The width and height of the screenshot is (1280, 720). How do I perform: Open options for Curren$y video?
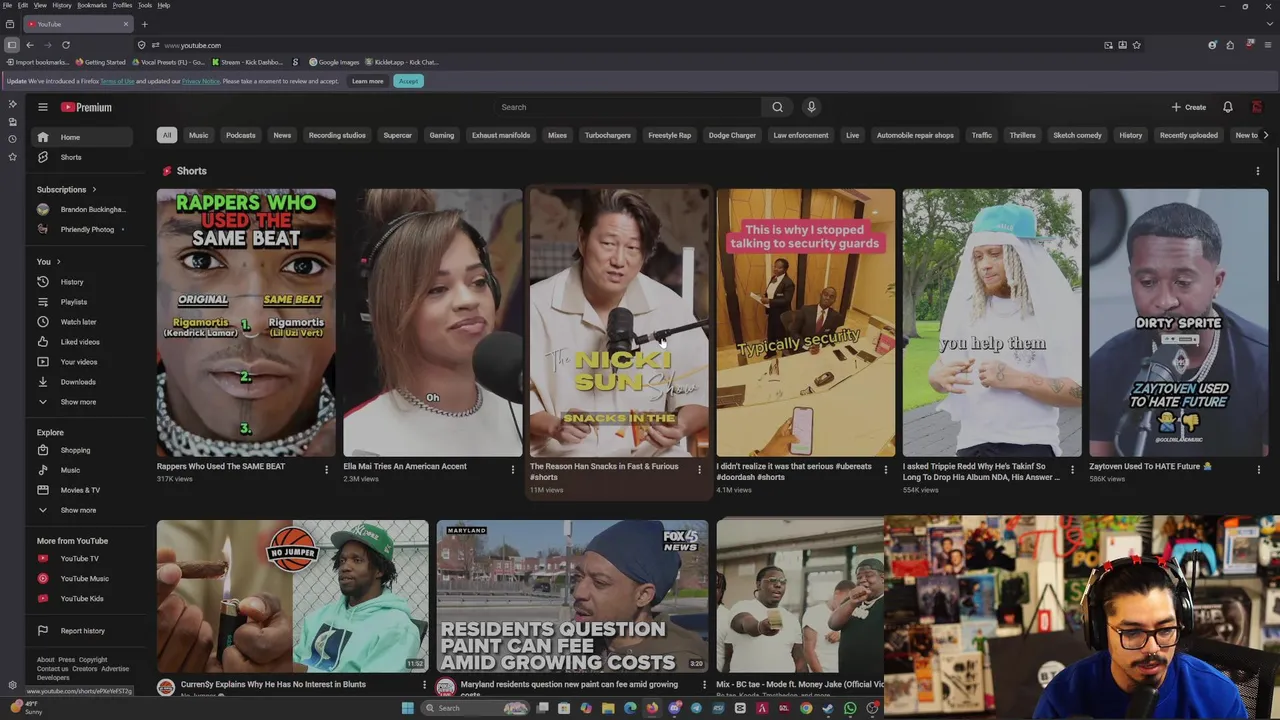pyautogui.click(x=424, y=685)
